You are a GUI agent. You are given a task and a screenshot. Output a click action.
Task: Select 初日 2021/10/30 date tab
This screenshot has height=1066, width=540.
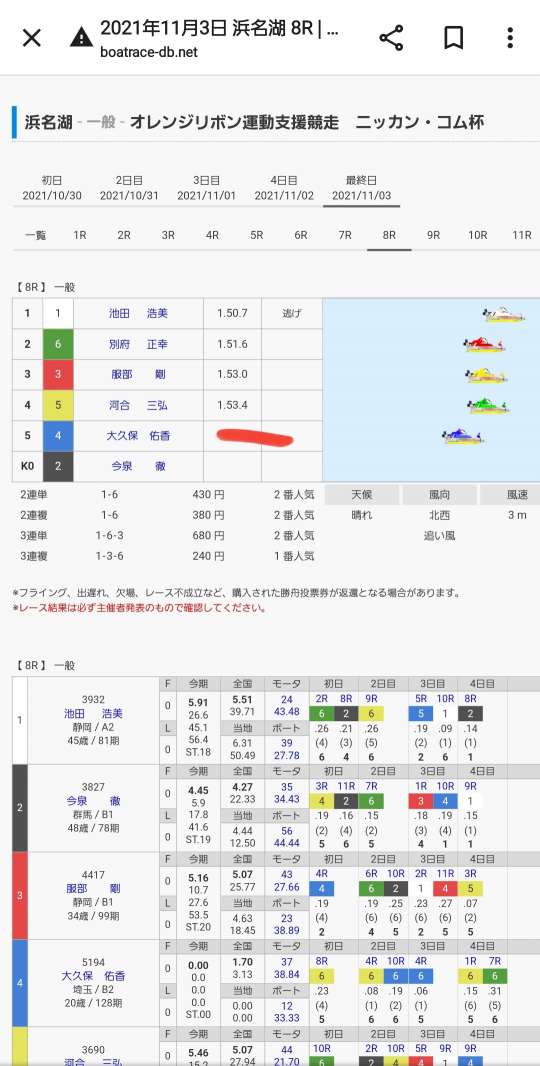52,188
